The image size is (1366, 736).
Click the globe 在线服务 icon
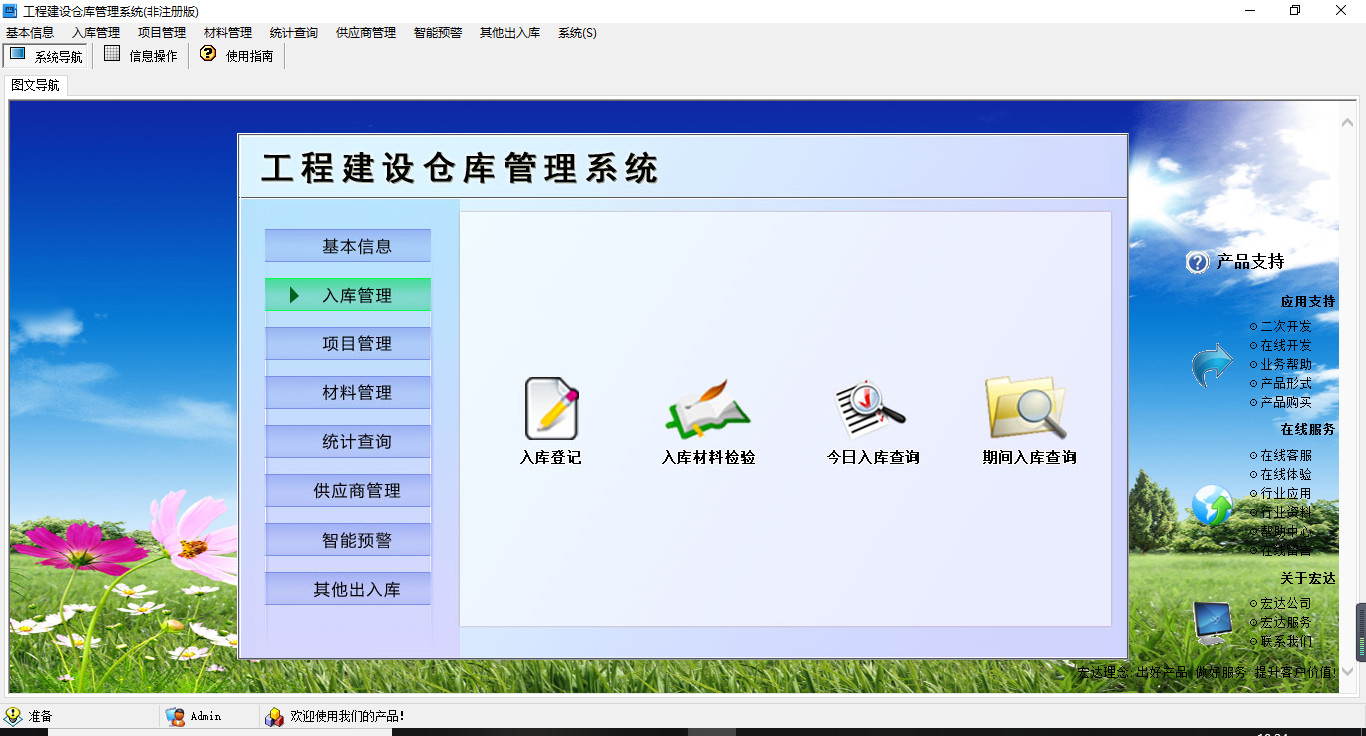pos(1212,505)
